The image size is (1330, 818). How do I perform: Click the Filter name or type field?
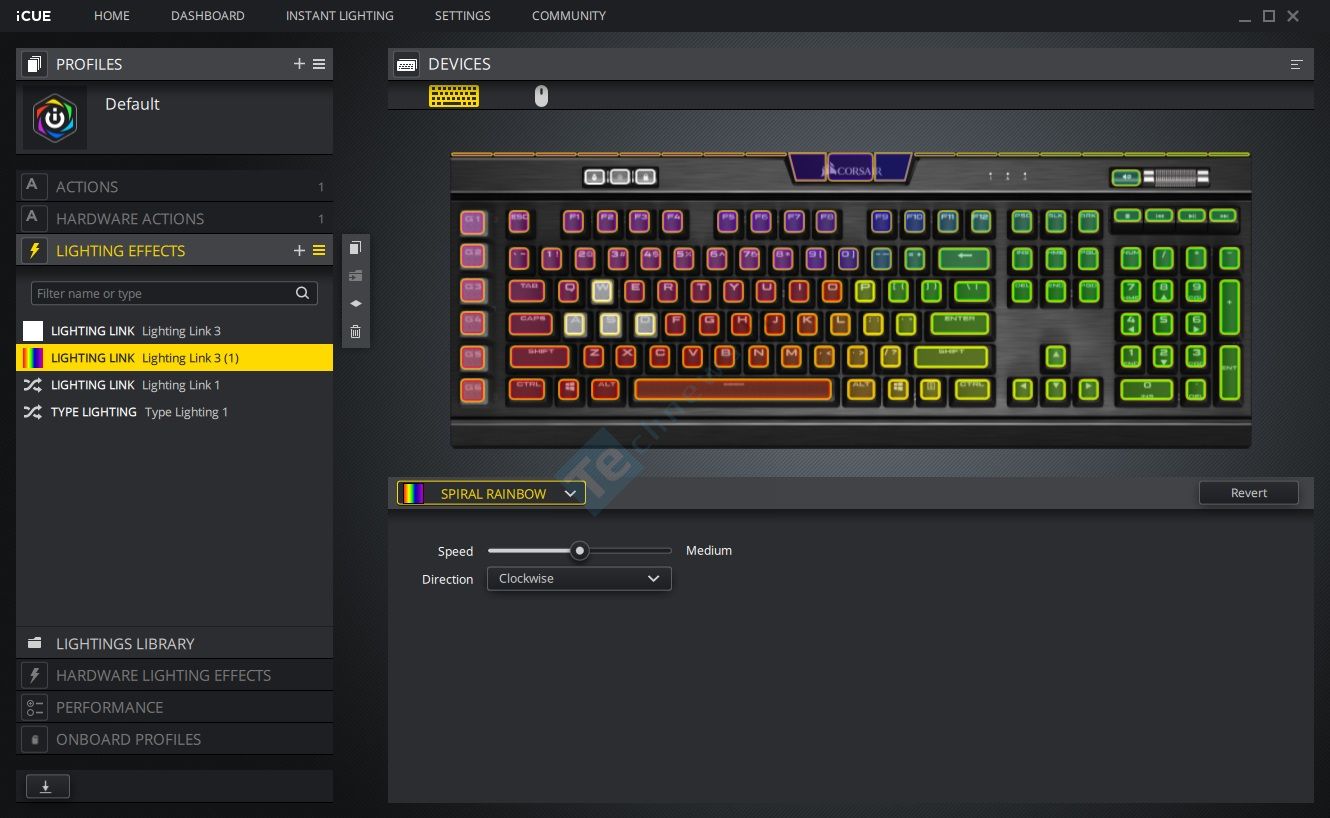[174, 293]
